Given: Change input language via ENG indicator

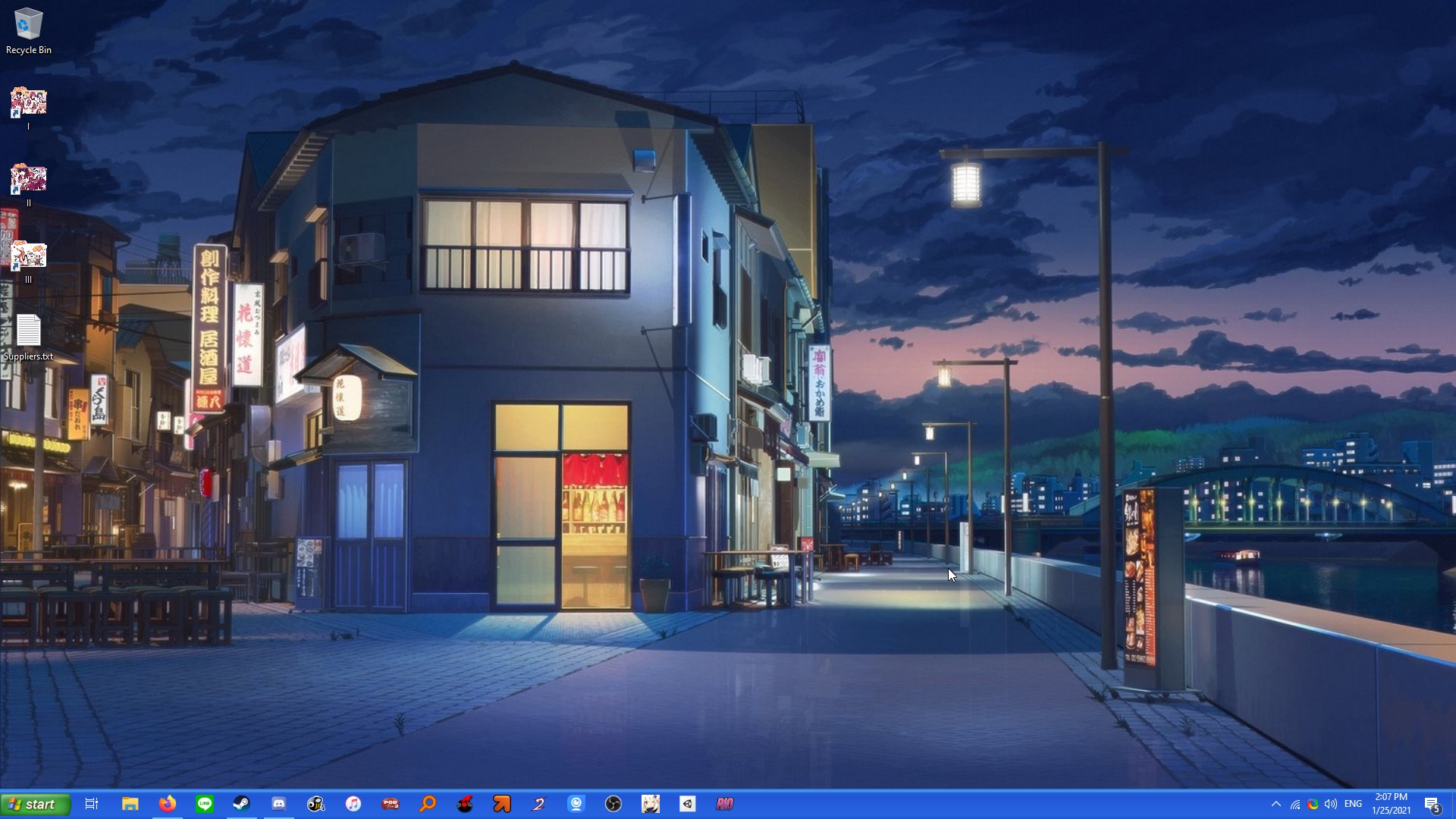Looking at the screenshot, I should (1353, 804).
